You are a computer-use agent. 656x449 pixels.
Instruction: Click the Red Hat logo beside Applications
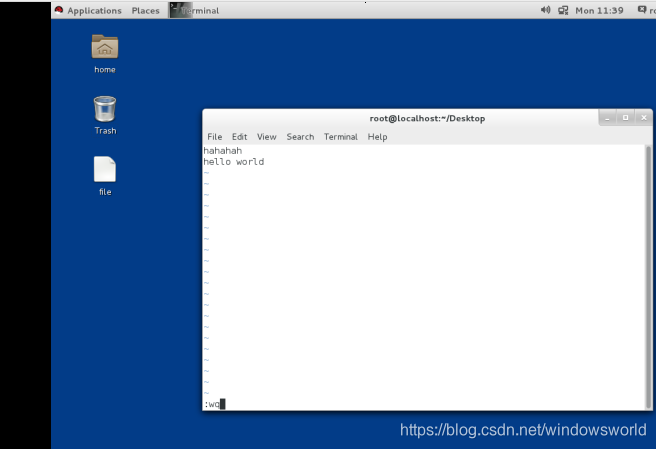click(59, 10)
